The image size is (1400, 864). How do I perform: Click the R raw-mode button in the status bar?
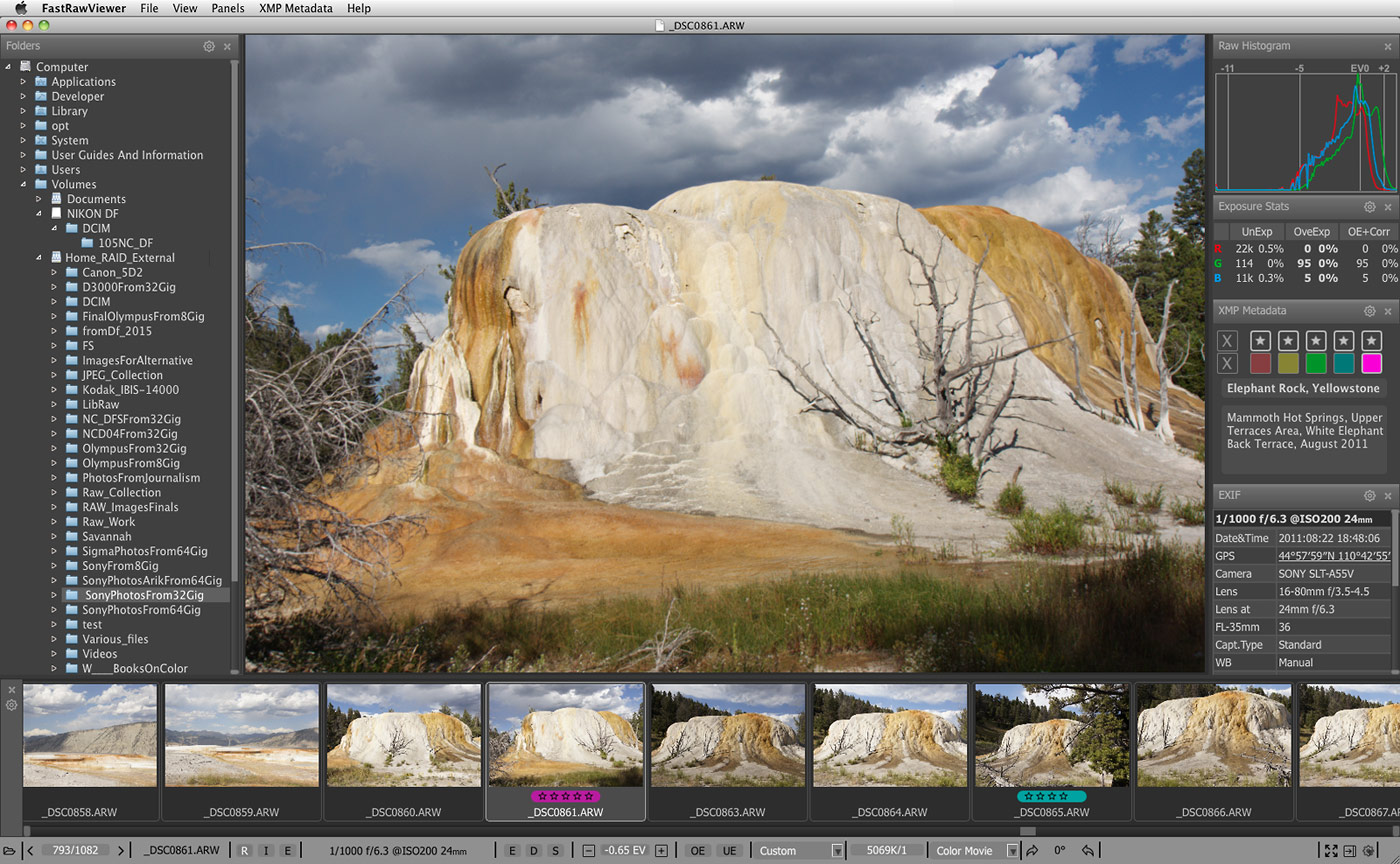tap(244, 849)
